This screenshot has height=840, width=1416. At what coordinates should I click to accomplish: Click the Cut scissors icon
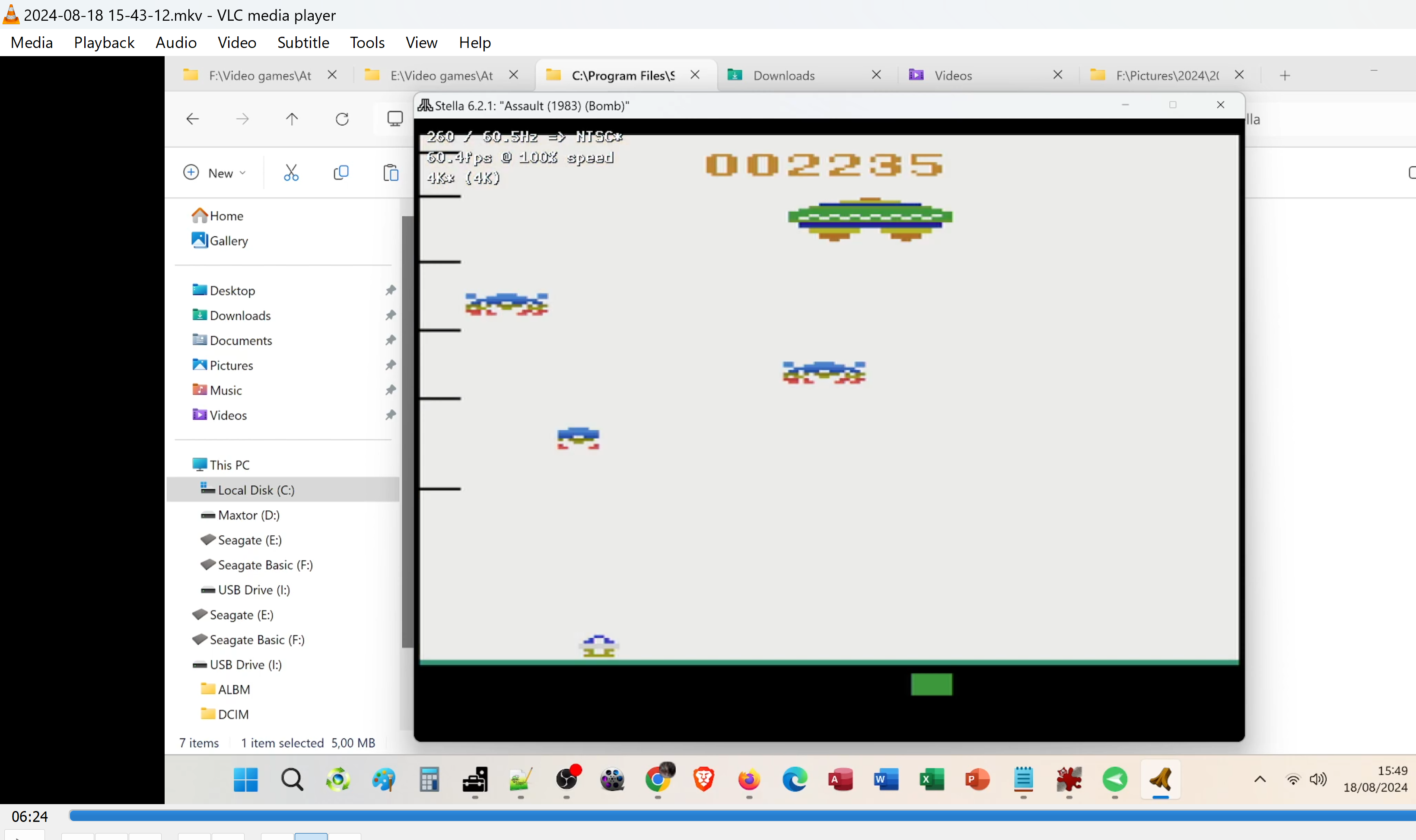(x=291, y=173)
